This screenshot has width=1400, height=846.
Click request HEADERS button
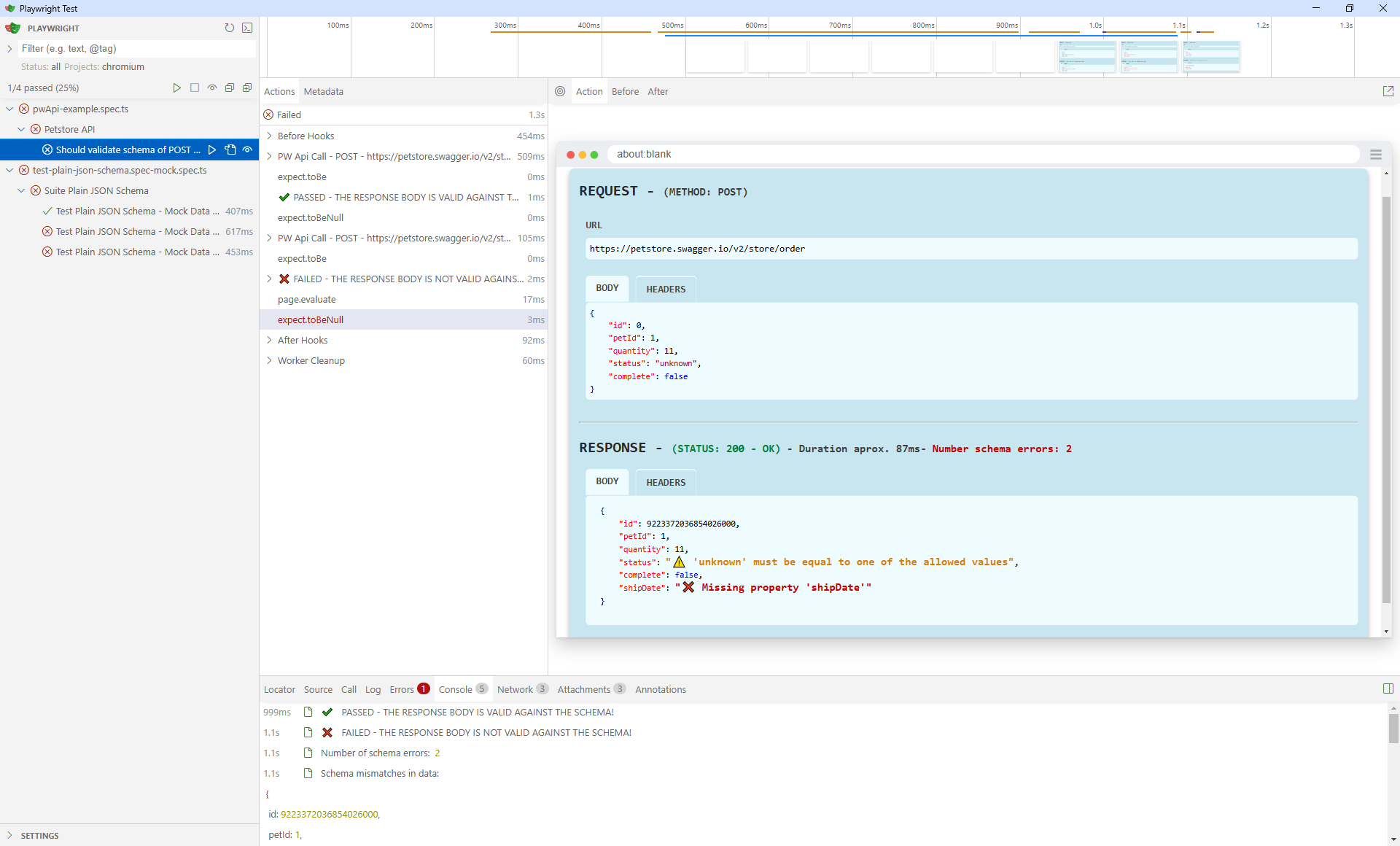tap(666, 289)
